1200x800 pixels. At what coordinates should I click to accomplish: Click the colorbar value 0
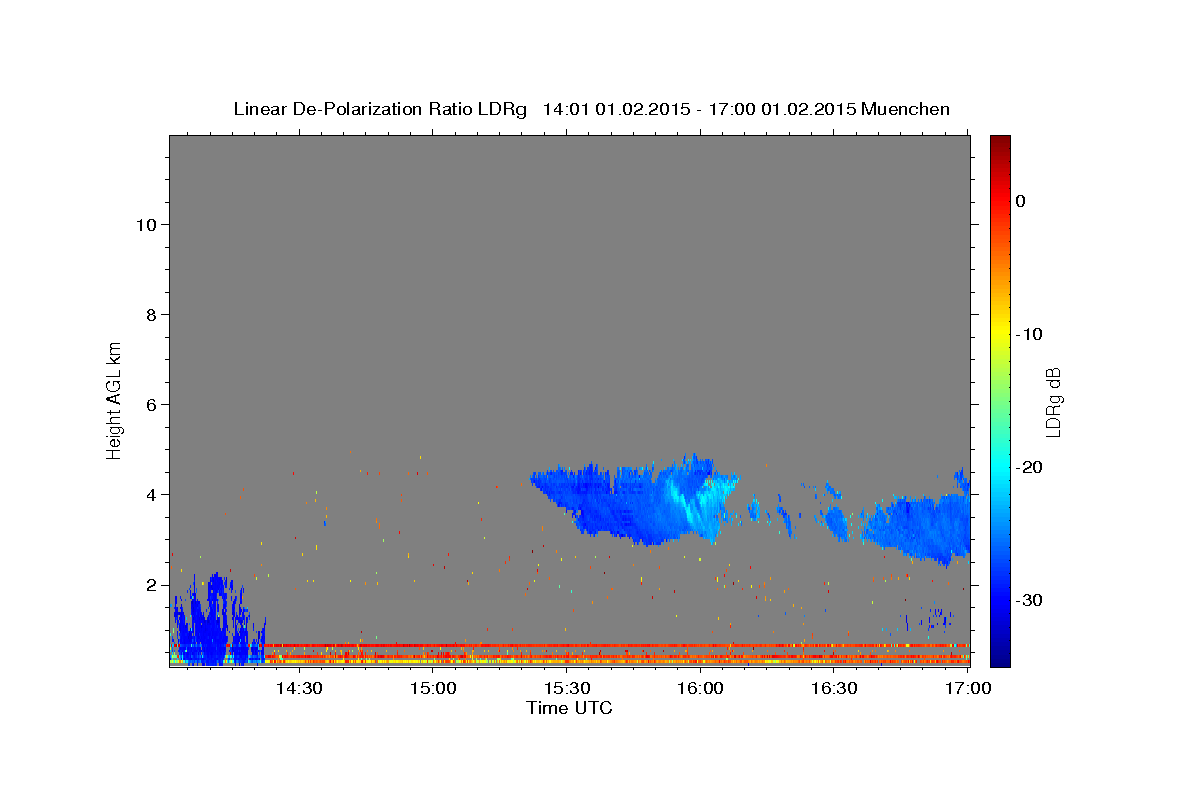click(1021, 201)
